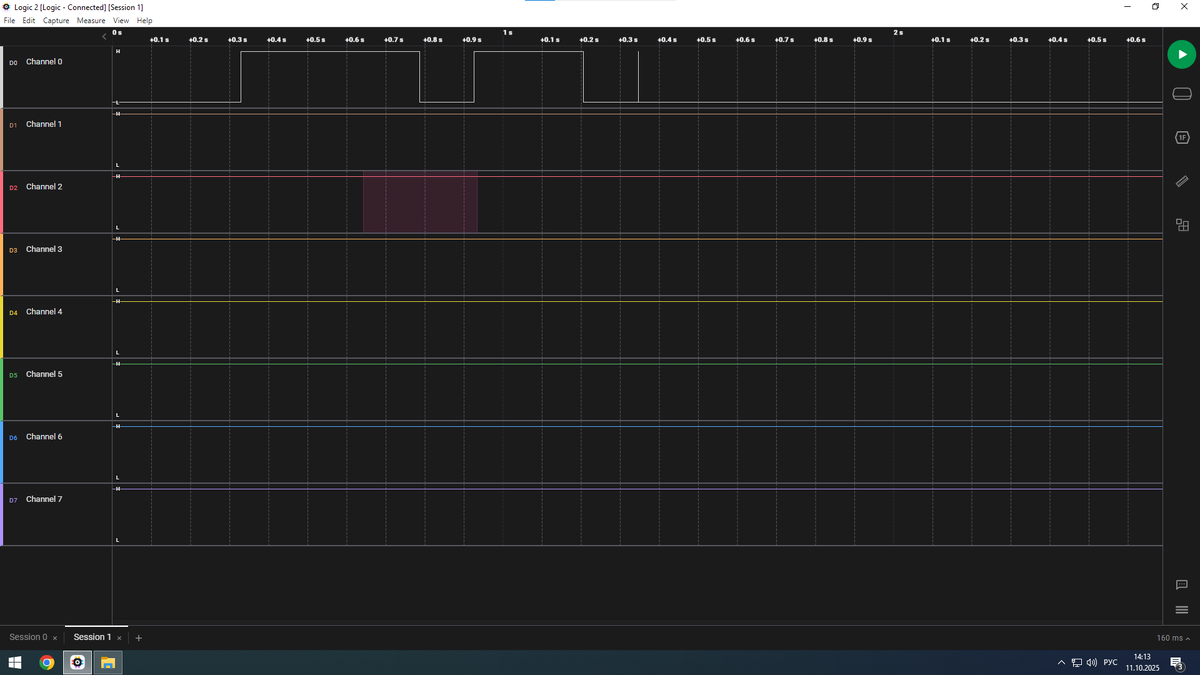Viewport: 1200px width, 675px height.
Task: Open the volume tray icon
Action: tap(1091, 662)
